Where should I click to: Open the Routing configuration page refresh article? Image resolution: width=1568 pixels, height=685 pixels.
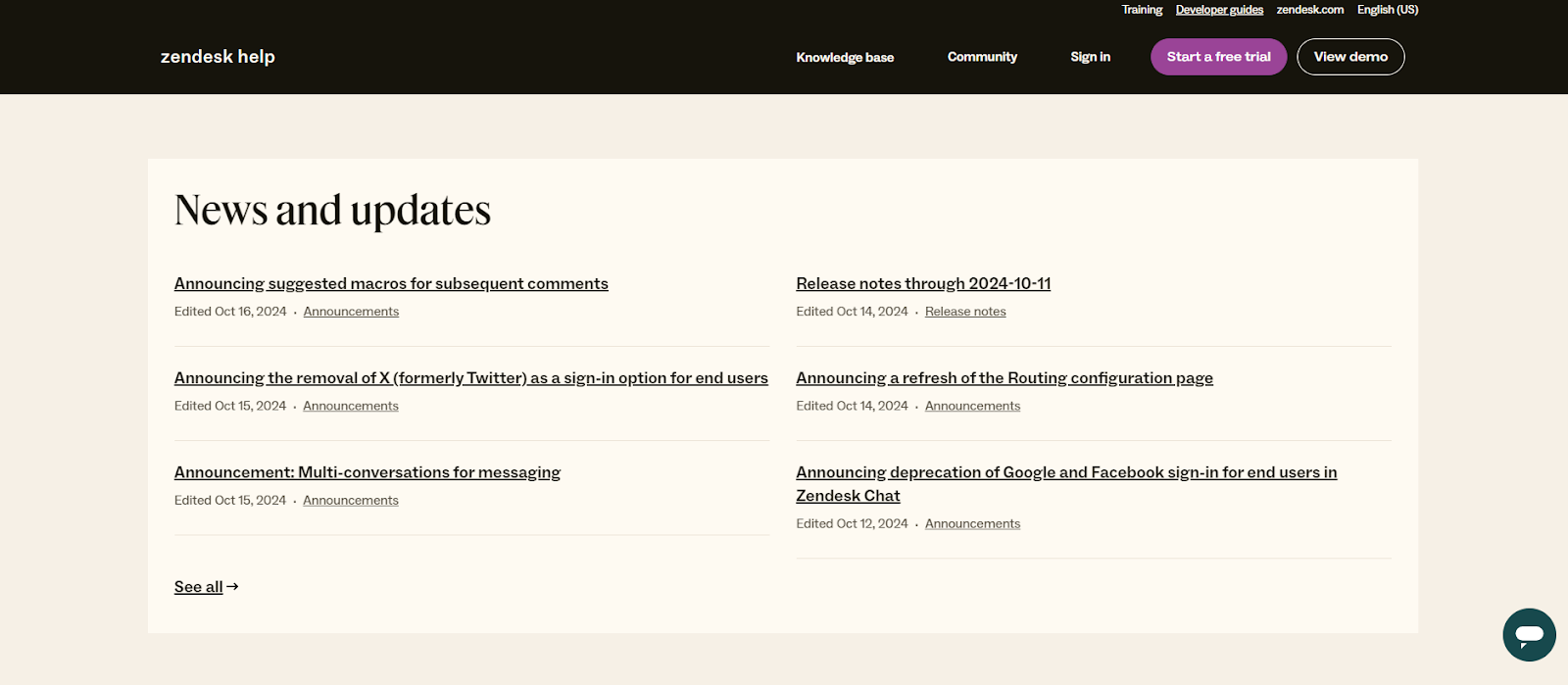(1004, 378)
